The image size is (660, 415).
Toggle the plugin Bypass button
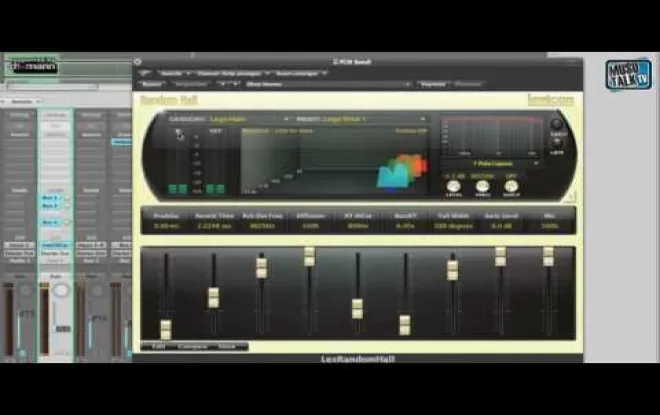click(x=152, y=84)
